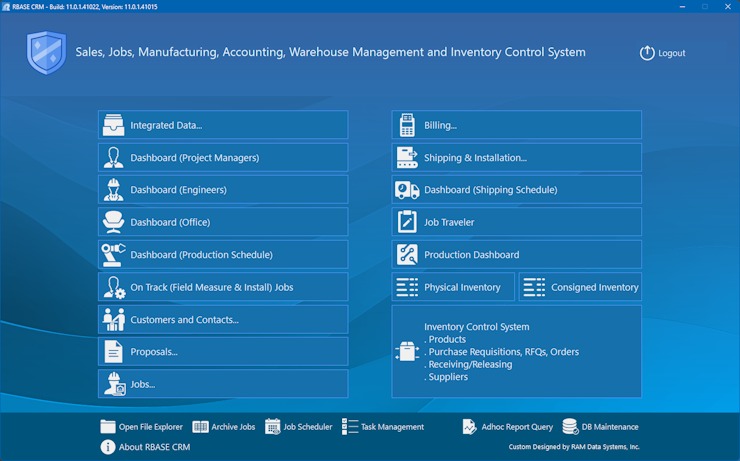Image resolution: width=740 pixels, height=461 pixels.
Task: Click the '. Purchase Requisitions, RFQs, Orders' line
Action: coord(501,352)
